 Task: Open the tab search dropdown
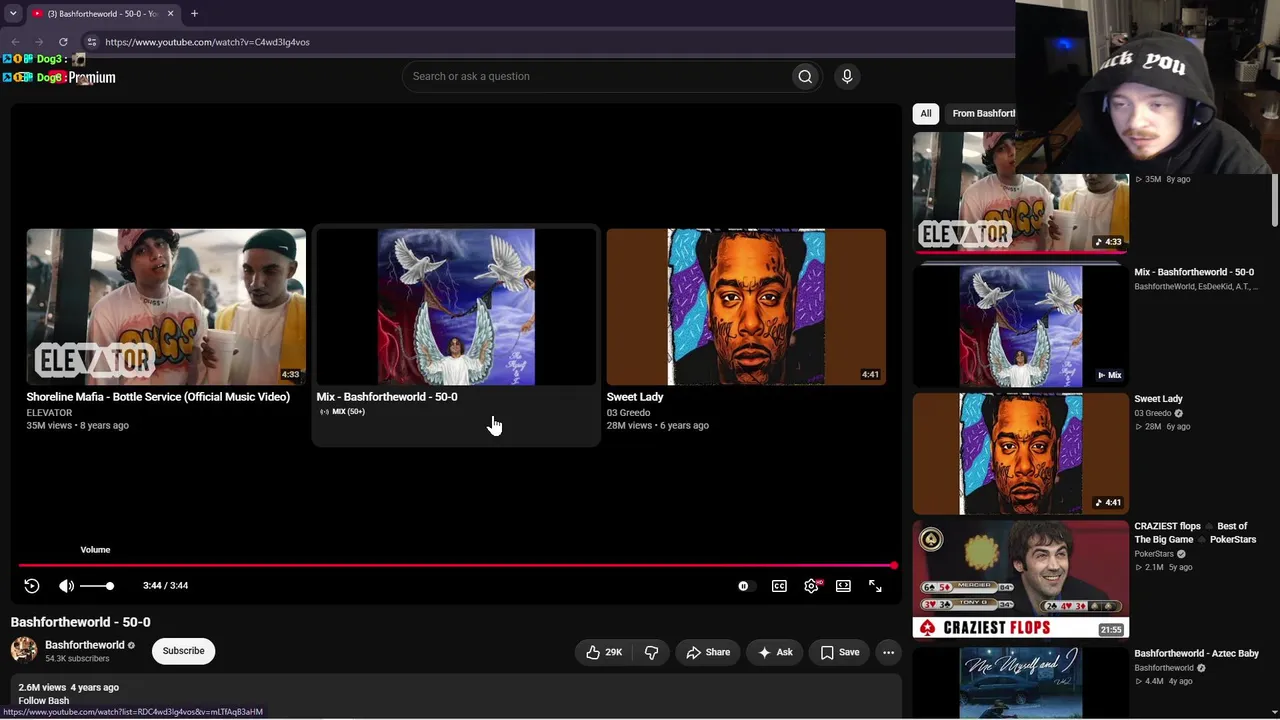click(x=13, y=14)
